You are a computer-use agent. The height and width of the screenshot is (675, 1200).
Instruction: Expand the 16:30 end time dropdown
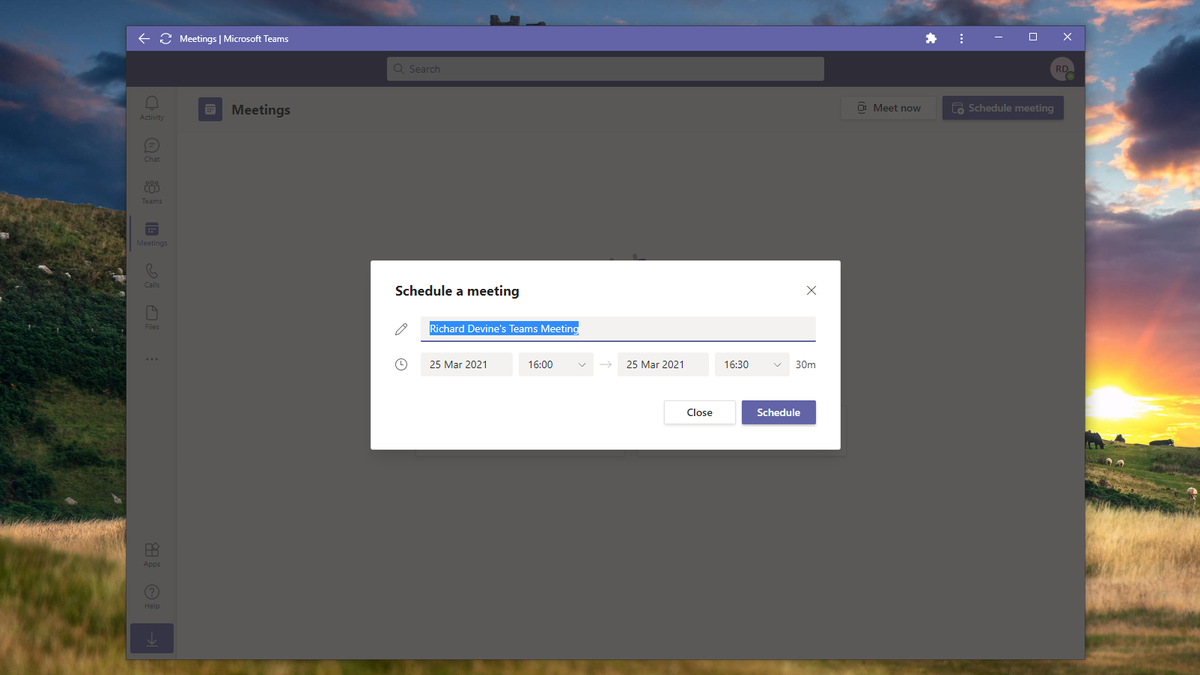pos(752,365)
